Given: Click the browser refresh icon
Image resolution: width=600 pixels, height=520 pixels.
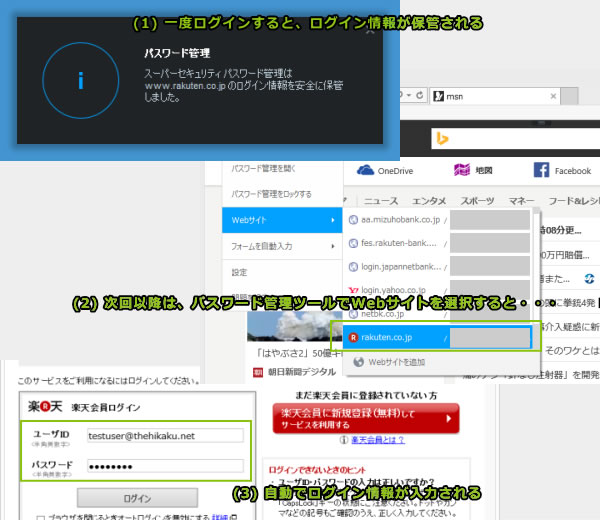Looking at the screenshot, I should point(420,95).
